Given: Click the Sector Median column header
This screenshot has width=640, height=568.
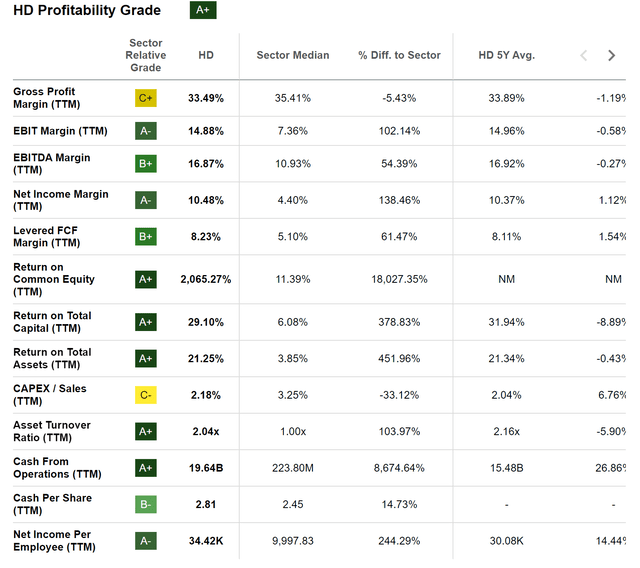Looking at the screenshot, I should point(293,55).
